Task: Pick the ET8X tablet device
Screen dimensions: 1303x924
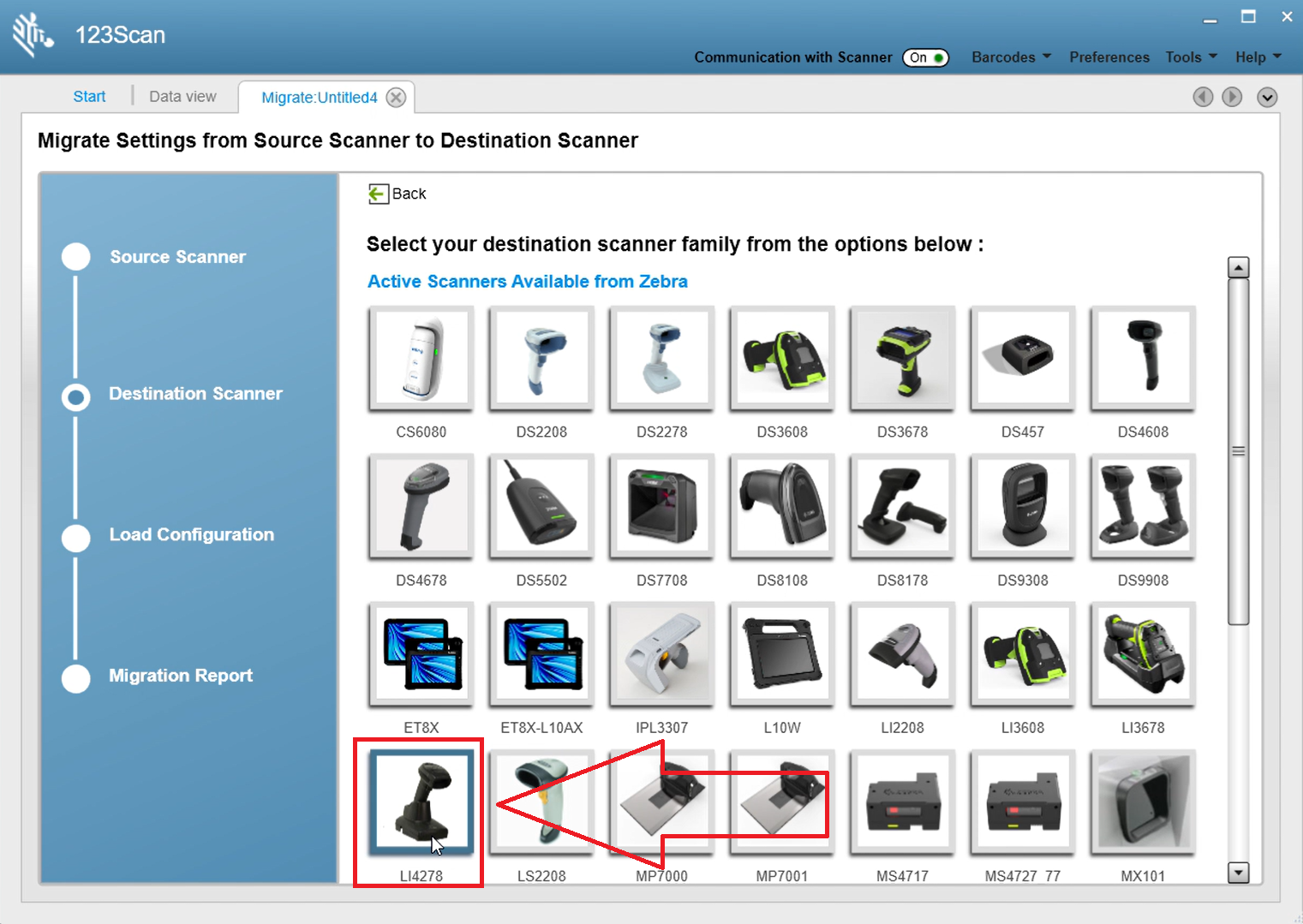Action: (421, 654)
